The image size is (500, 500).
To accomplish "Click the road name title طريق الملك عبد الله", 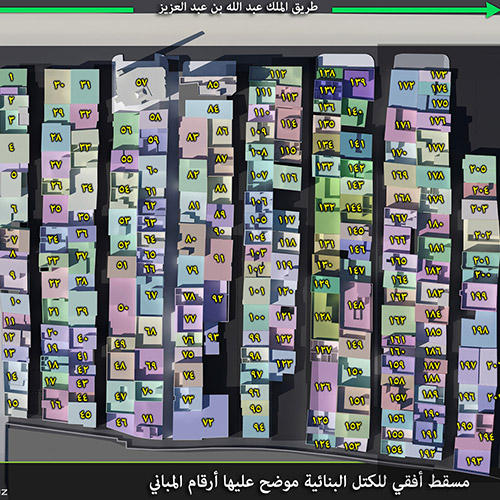I will coord(238,7).
